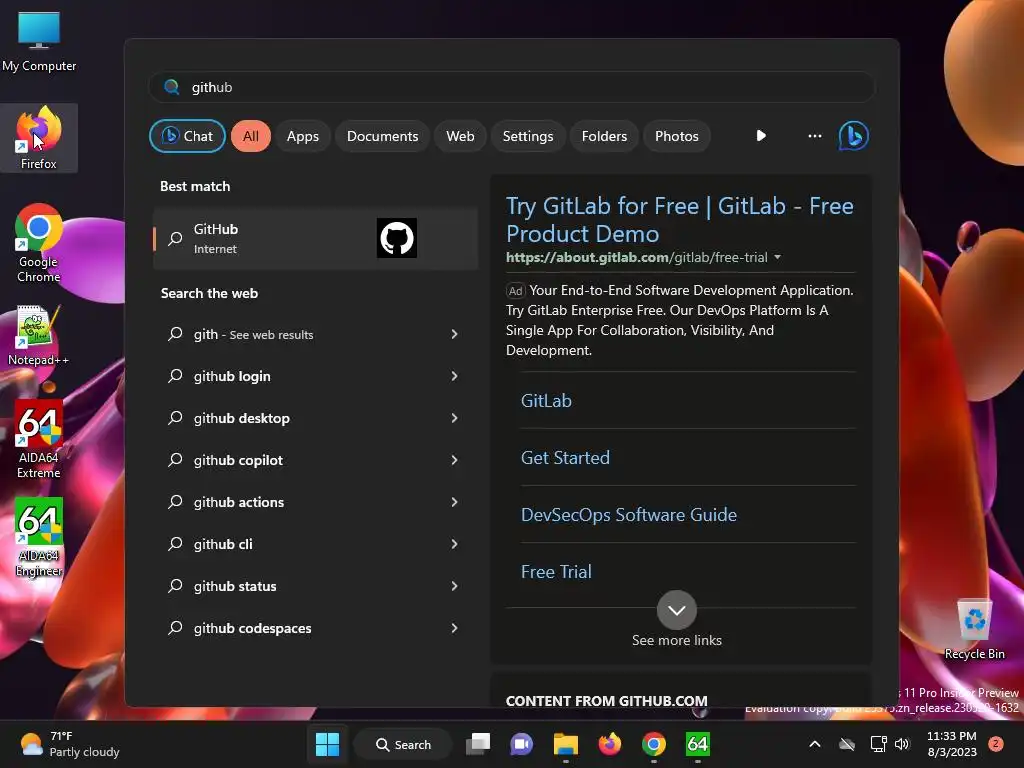This screenshot has width=1024, height=768.
Task: Open Notepad++ desktop shortcut
Action: tap(39, 335)
